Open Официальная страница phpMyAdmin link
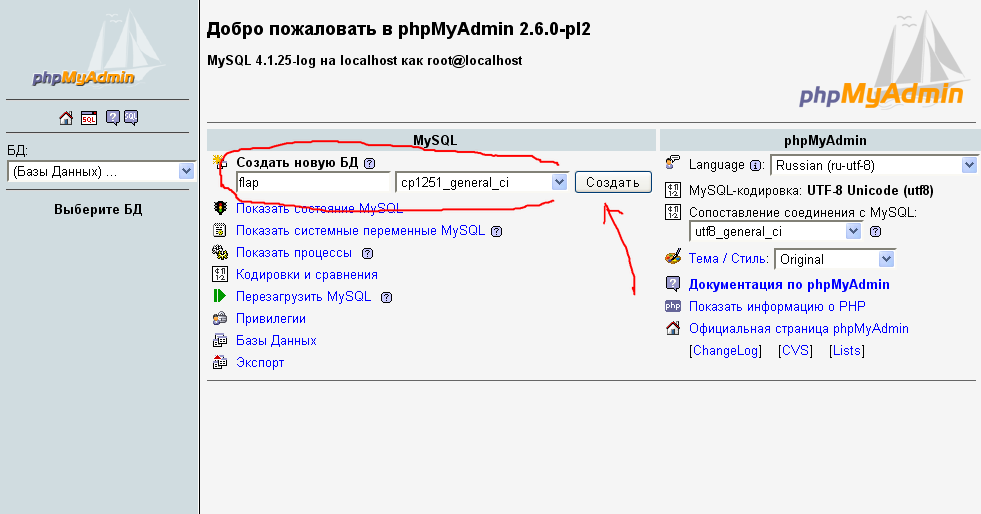 [x=798, y=328]
